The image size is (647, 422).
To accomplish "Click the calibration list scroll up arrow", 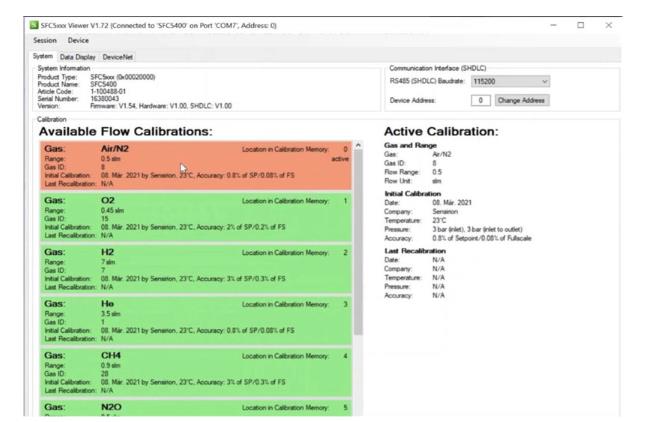I will [358, 147].
